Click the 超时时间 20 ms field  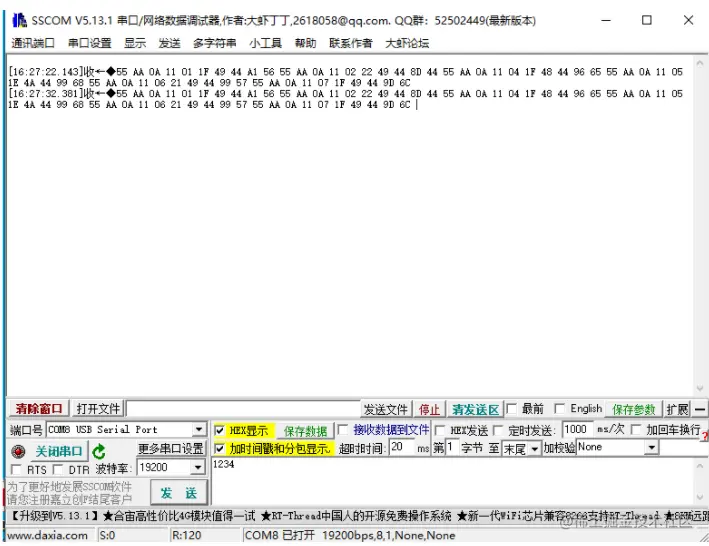tap(402, 447)
